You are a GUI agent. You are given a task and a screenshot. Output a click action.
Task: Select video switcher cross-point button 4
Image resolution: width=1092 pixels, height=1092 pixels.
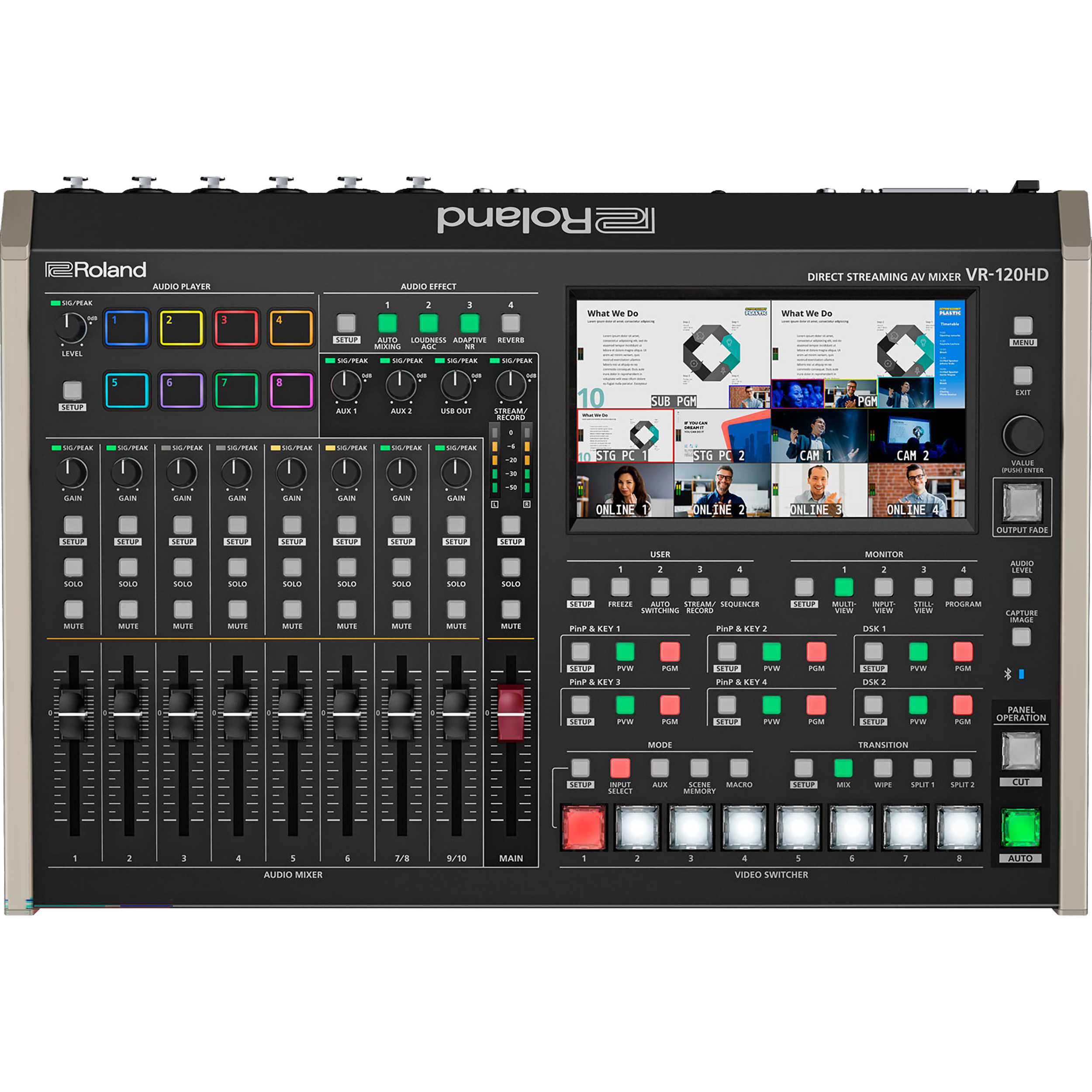744,827
